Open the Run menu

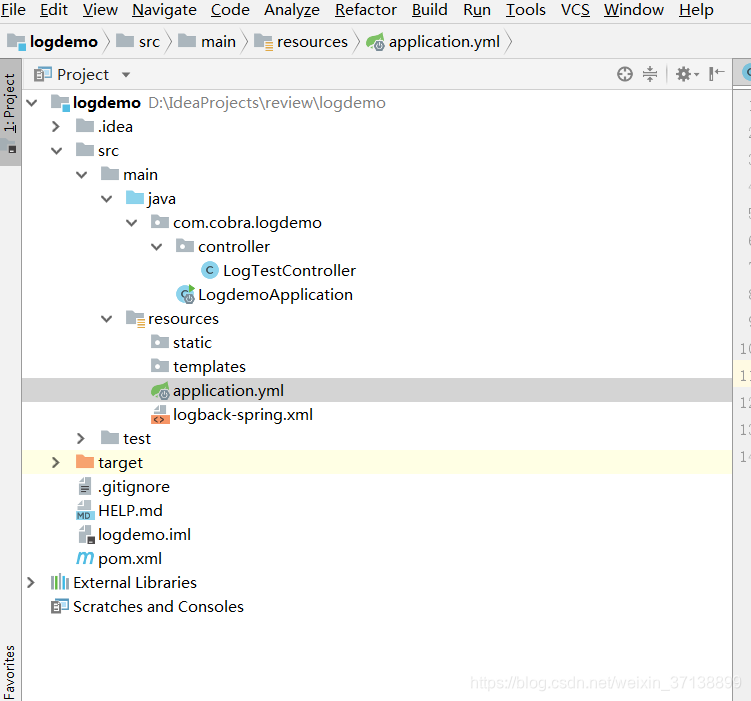point(477,10)
